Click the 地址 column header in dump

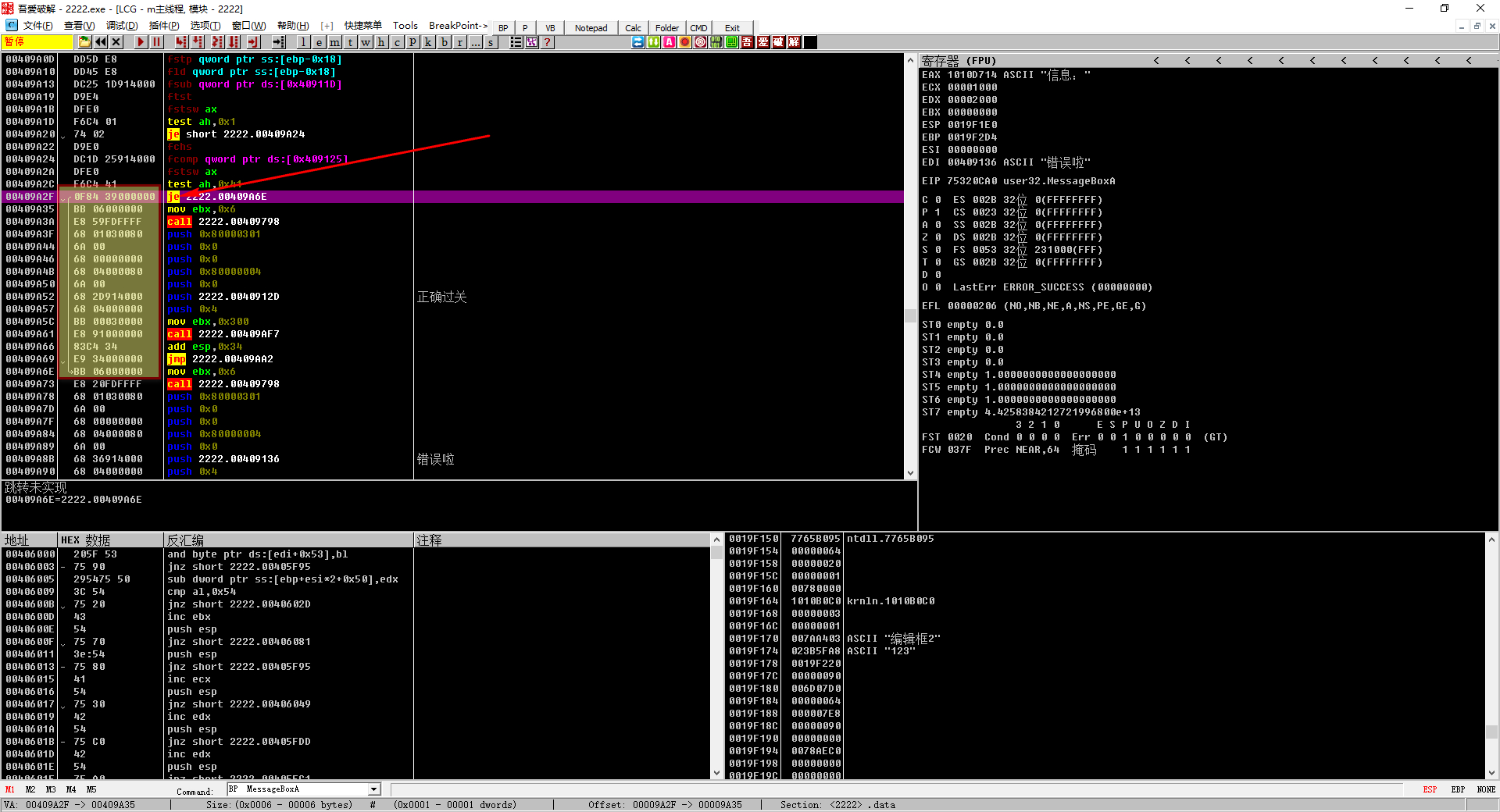[x=30, y=540]
